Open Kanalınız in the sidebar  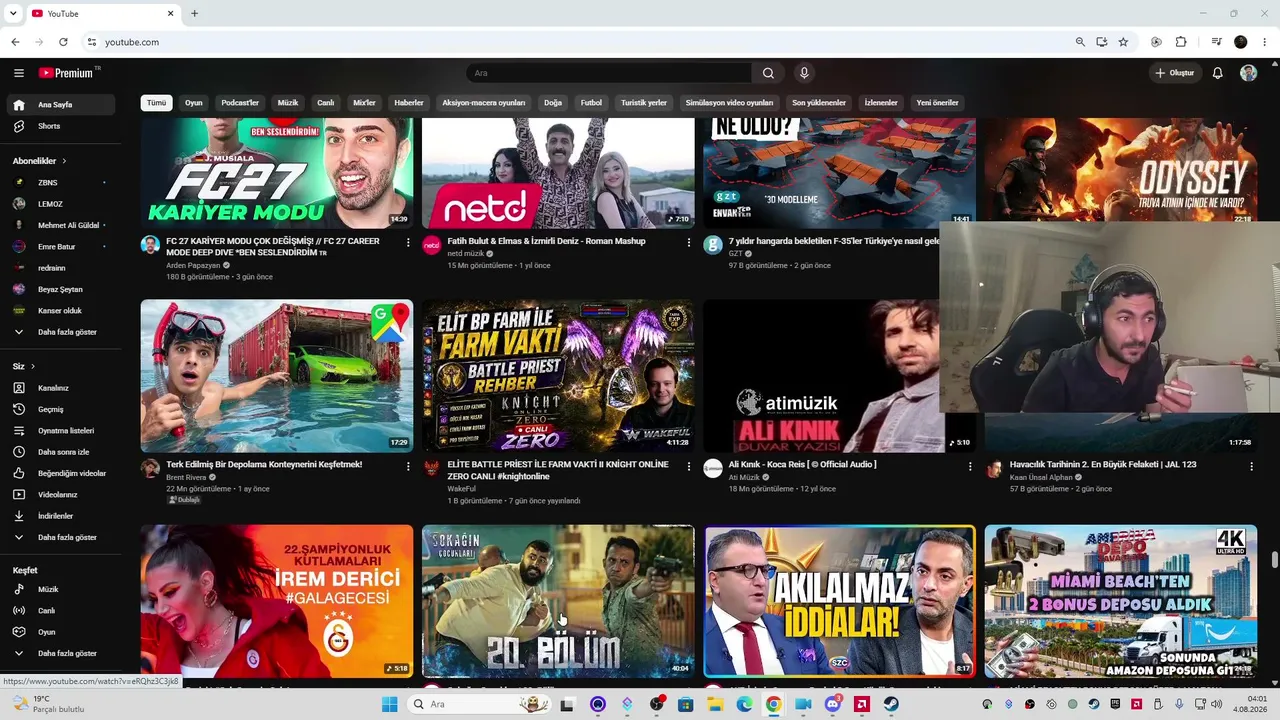pyautogui.click(x=63, y=388)
